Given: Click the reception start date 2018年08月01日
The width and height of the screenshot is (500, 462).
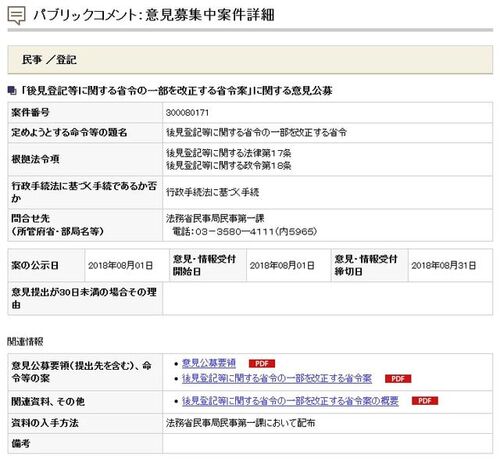Looking at the screenshot, I should [282, 265].
